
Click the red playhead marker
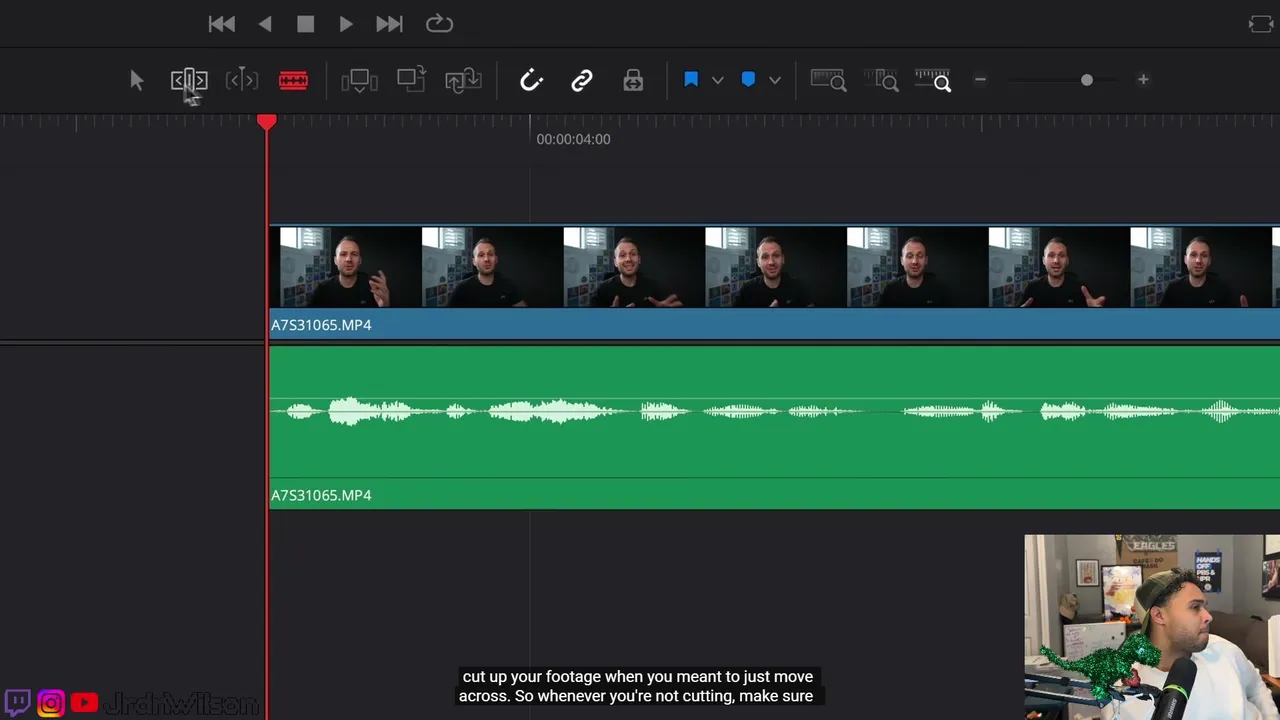click(266, 122)
